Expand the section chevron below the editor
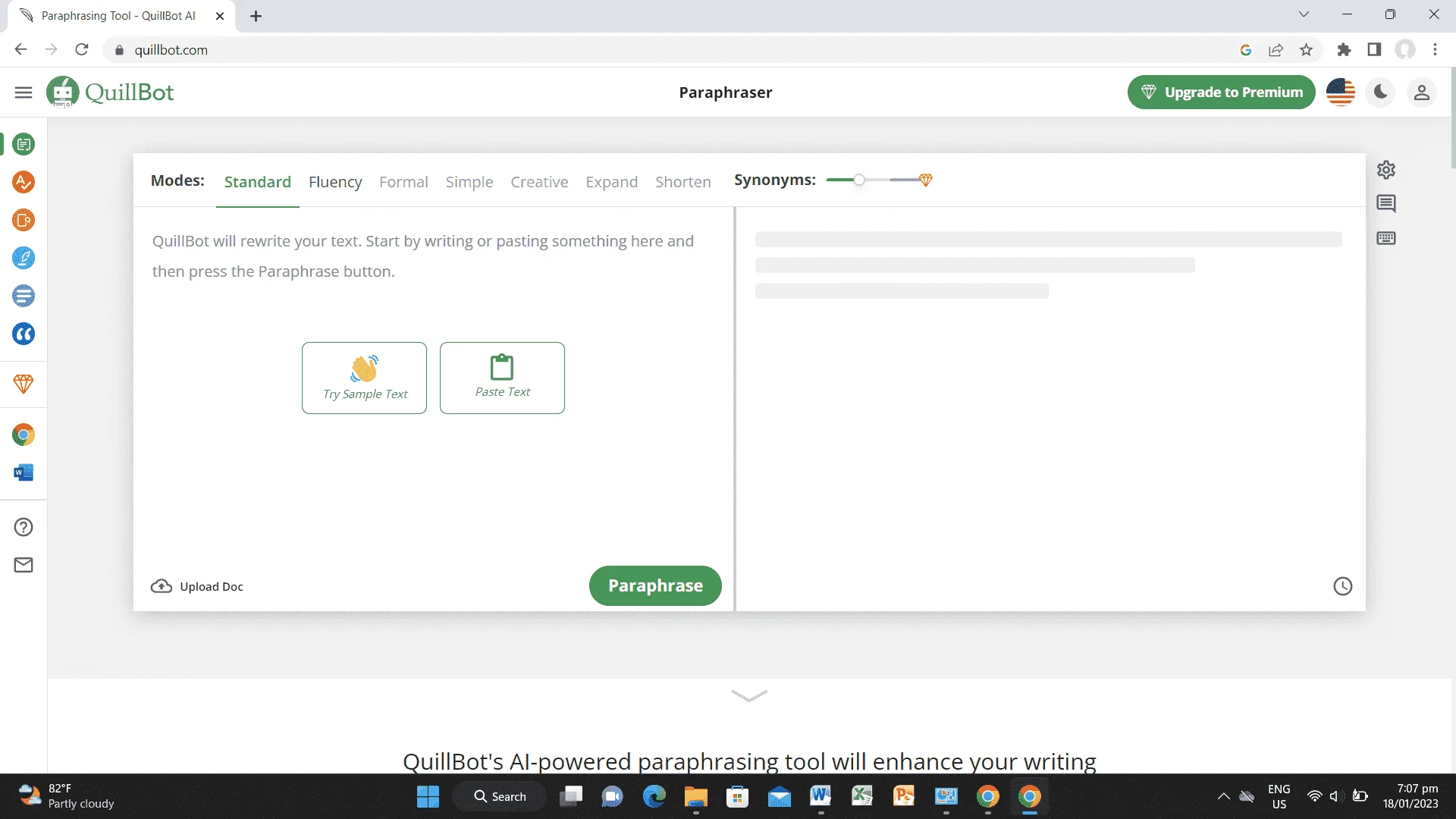Image resolution: width=1456 pixels, height=819 pixels. 749,695
